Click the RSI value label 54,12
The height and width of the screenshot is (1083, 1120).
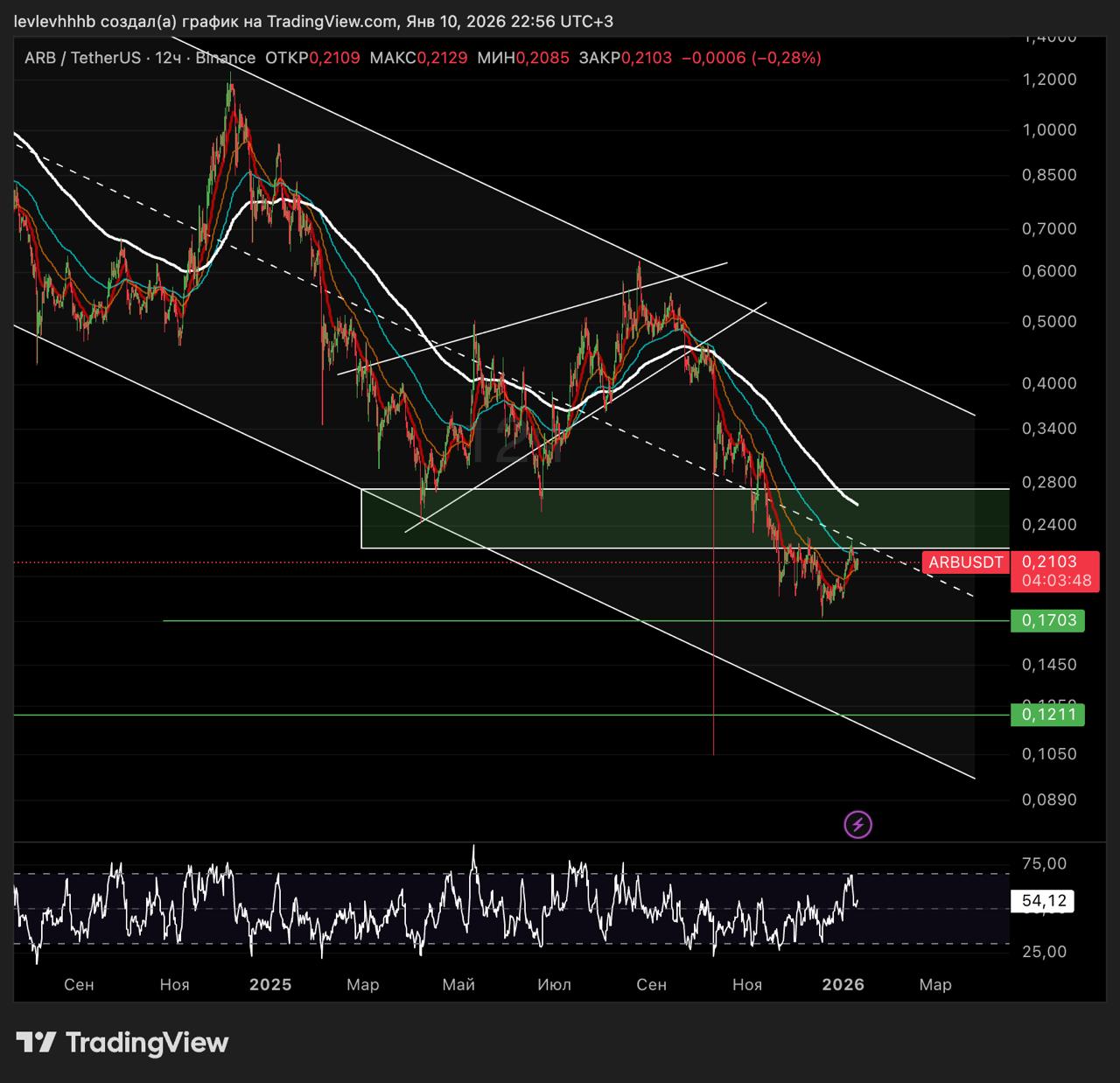[x=1043, y=901]
